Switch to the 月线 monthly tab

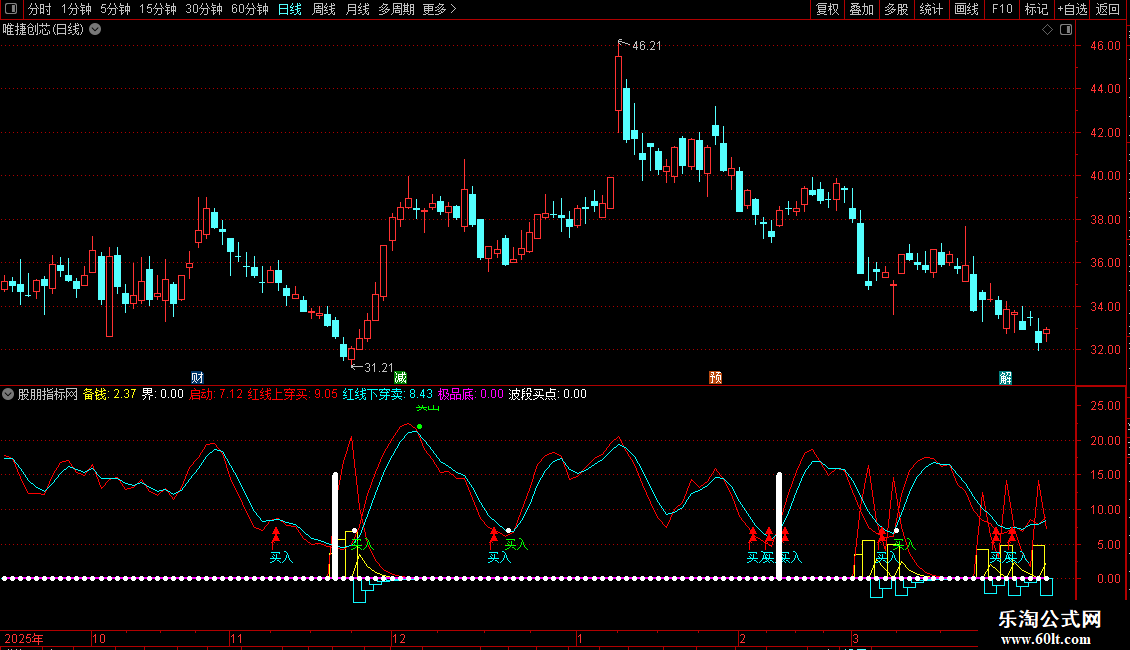pyautogui.click(x=357, y=9)
